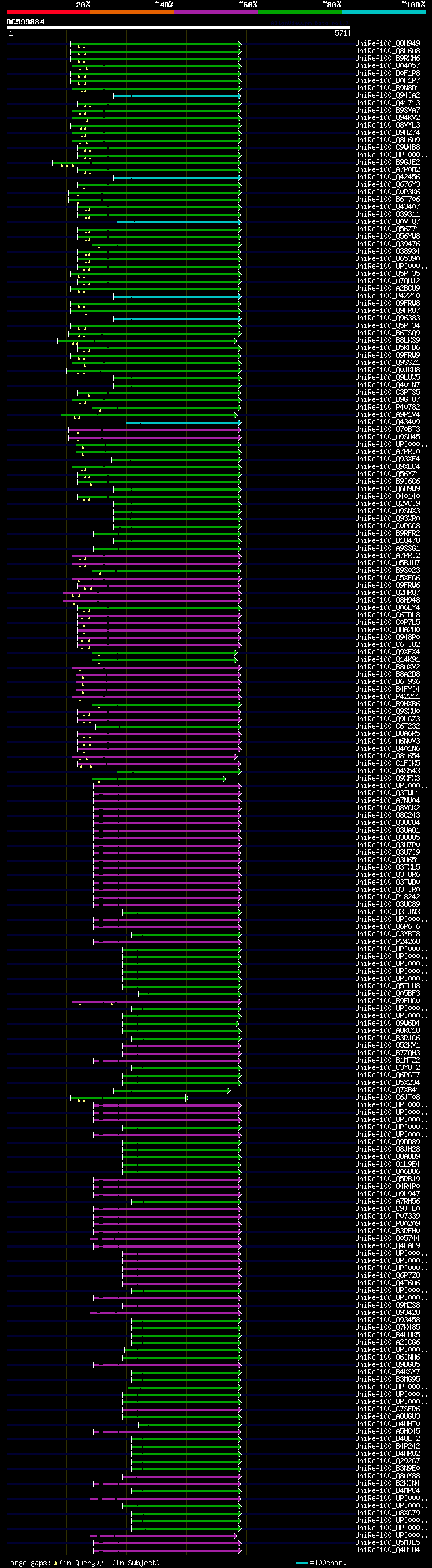Click the query name DC599884

pyautogui.click(x=26, y=22)
